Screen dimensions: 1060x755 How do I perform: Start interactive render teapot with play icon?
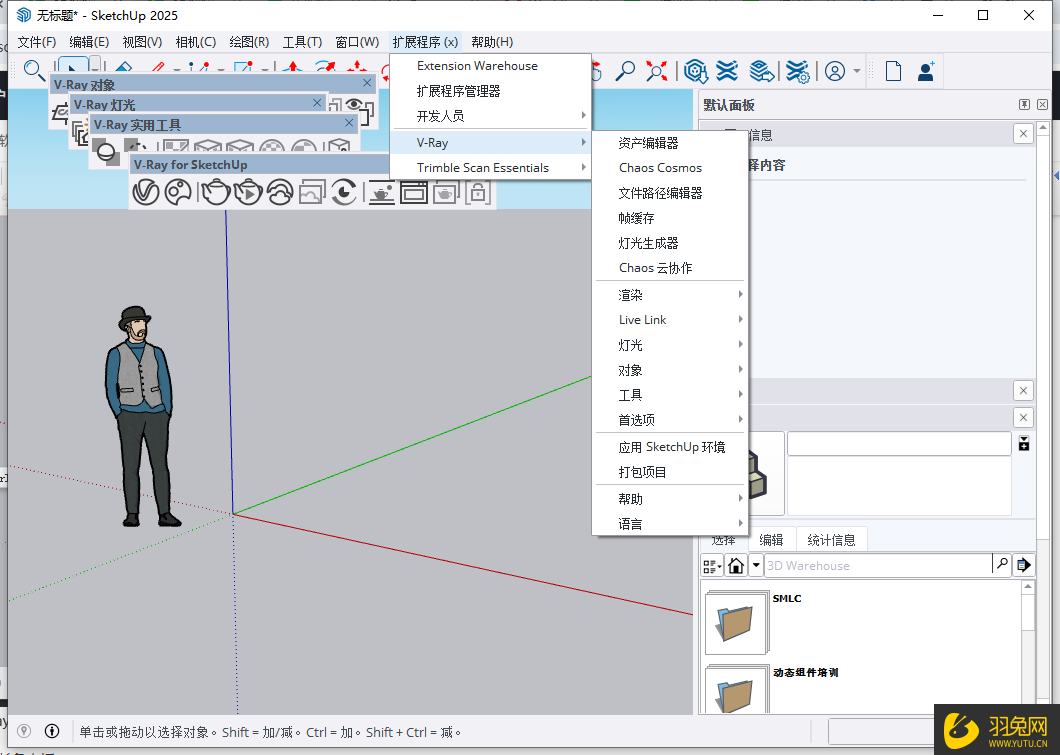(247, 192)
